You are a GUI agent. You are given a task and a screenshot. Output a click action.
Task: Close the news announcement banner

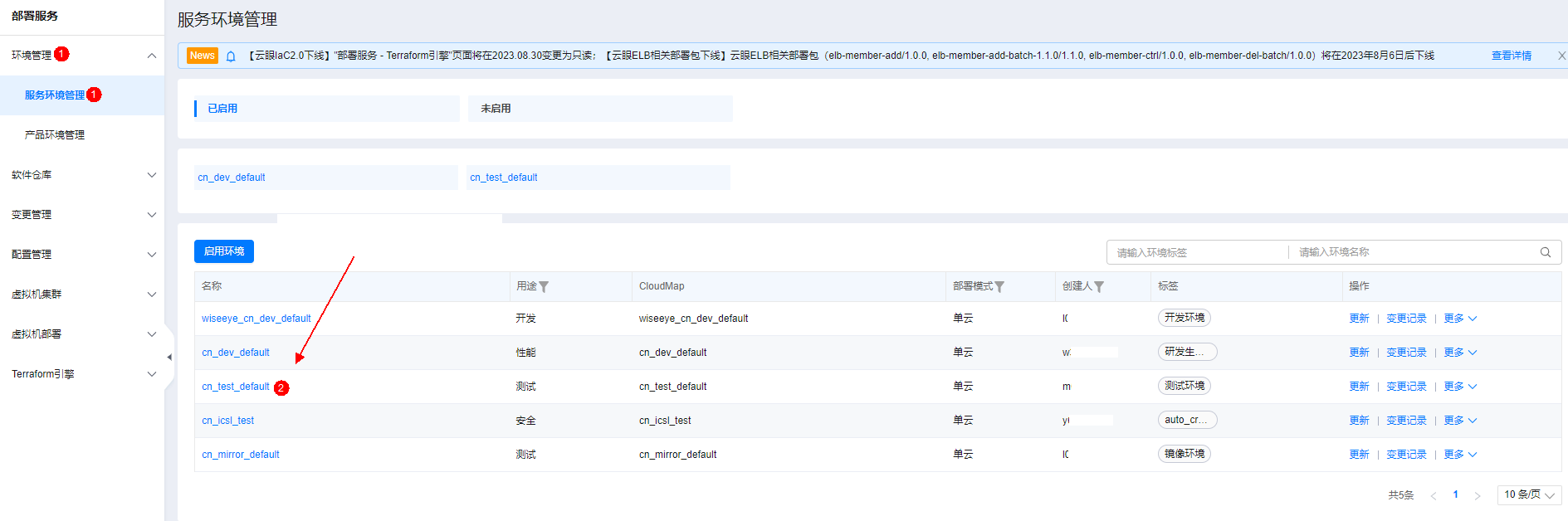pyautogui.click(x=1561, y=56)
